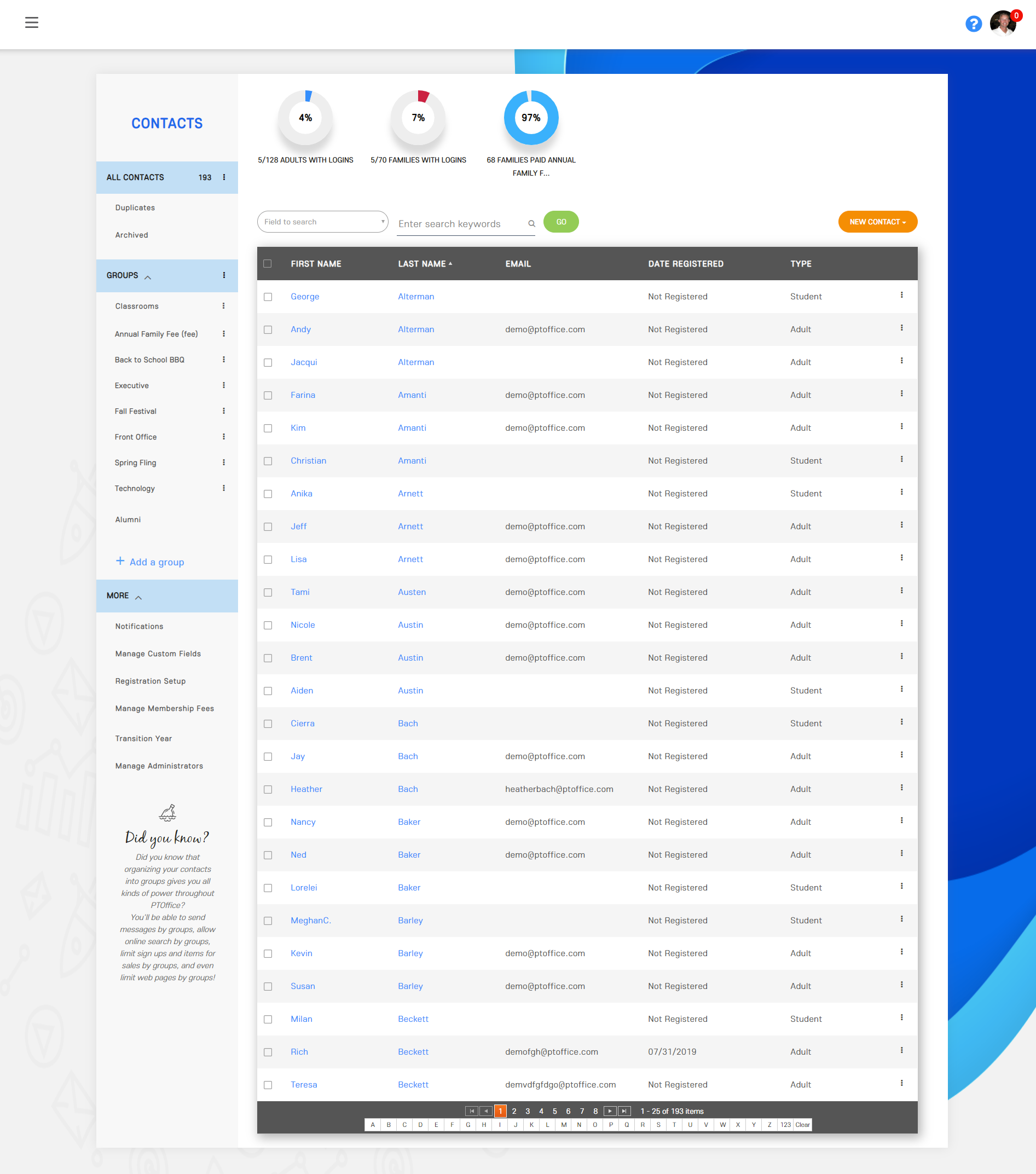Open the Duplicates contacts list
1036x1174 pixels.
pyautogui.click(x=135, y=207)
